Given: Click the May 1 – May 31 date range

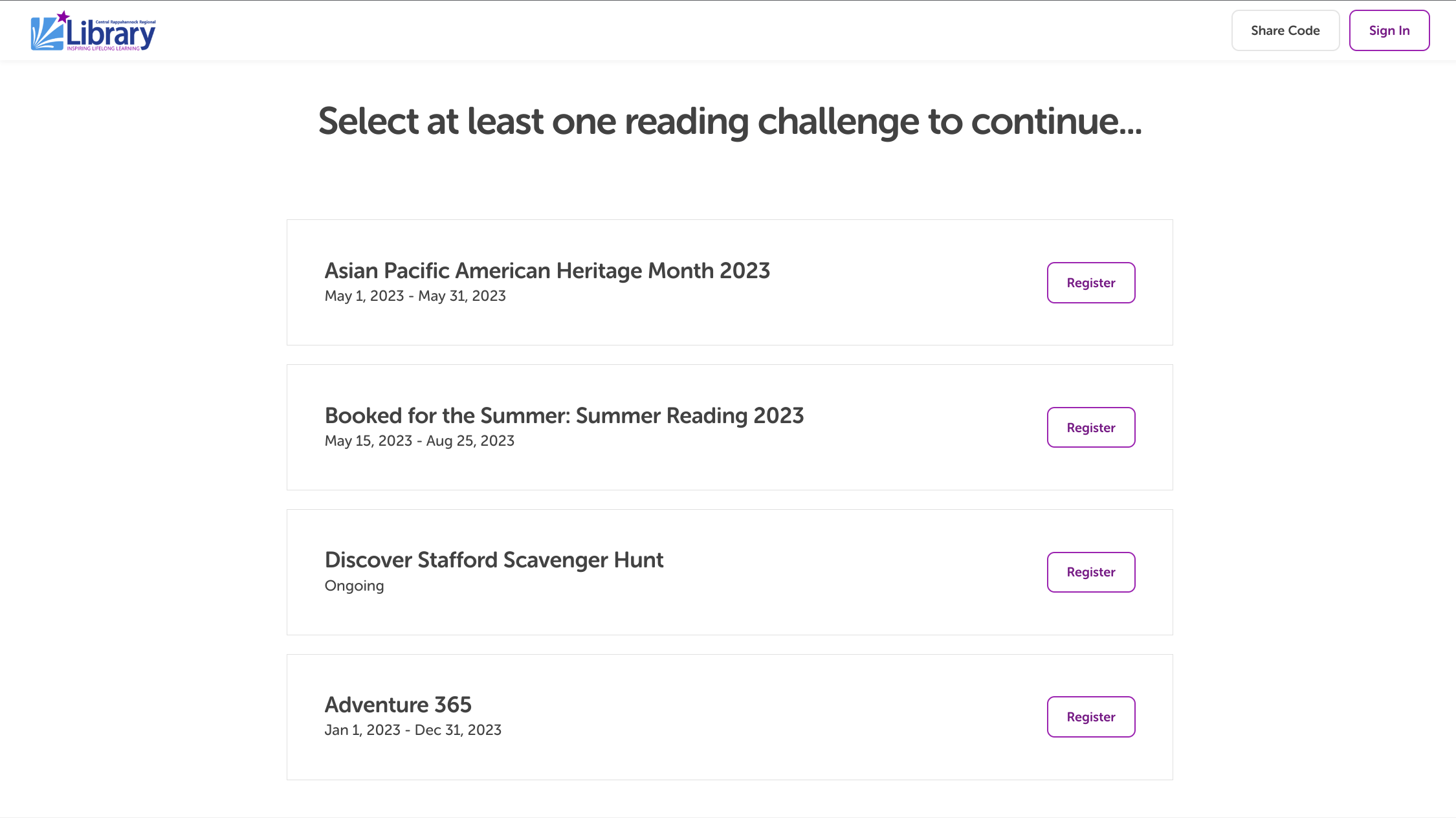Looking at the screenshot, I should coord(415,296).
